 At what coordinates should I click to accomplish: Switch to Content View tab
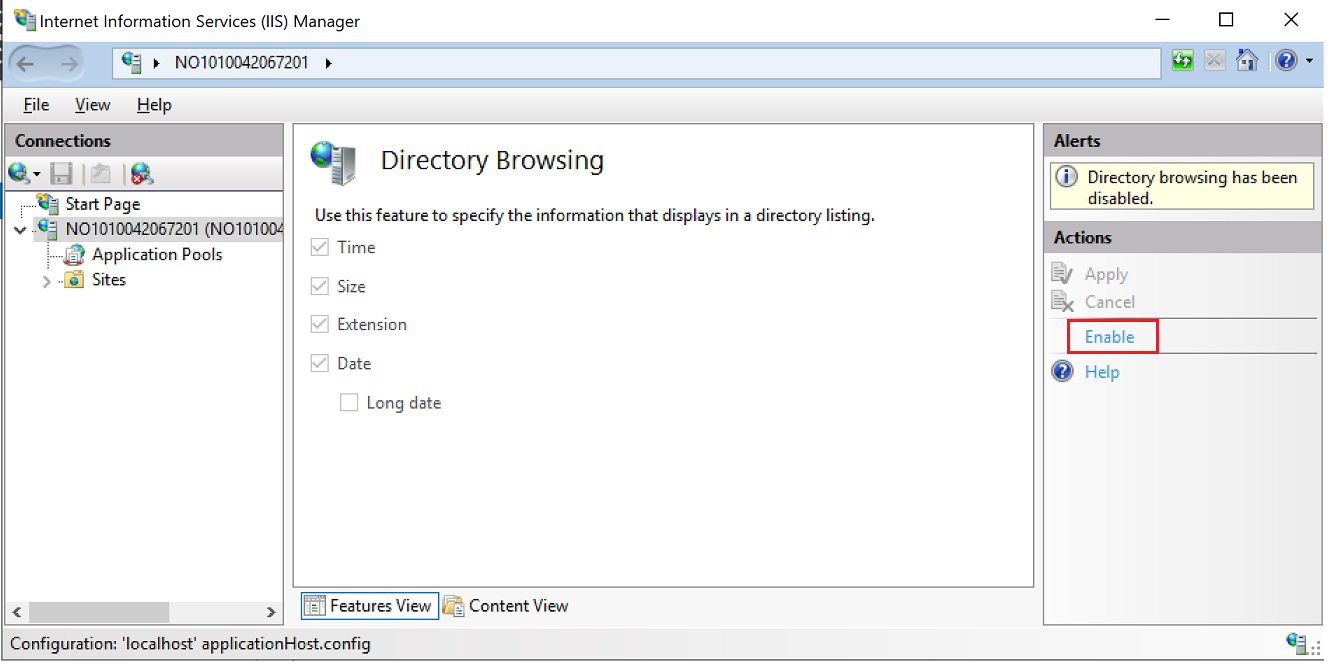pos(506,606)
